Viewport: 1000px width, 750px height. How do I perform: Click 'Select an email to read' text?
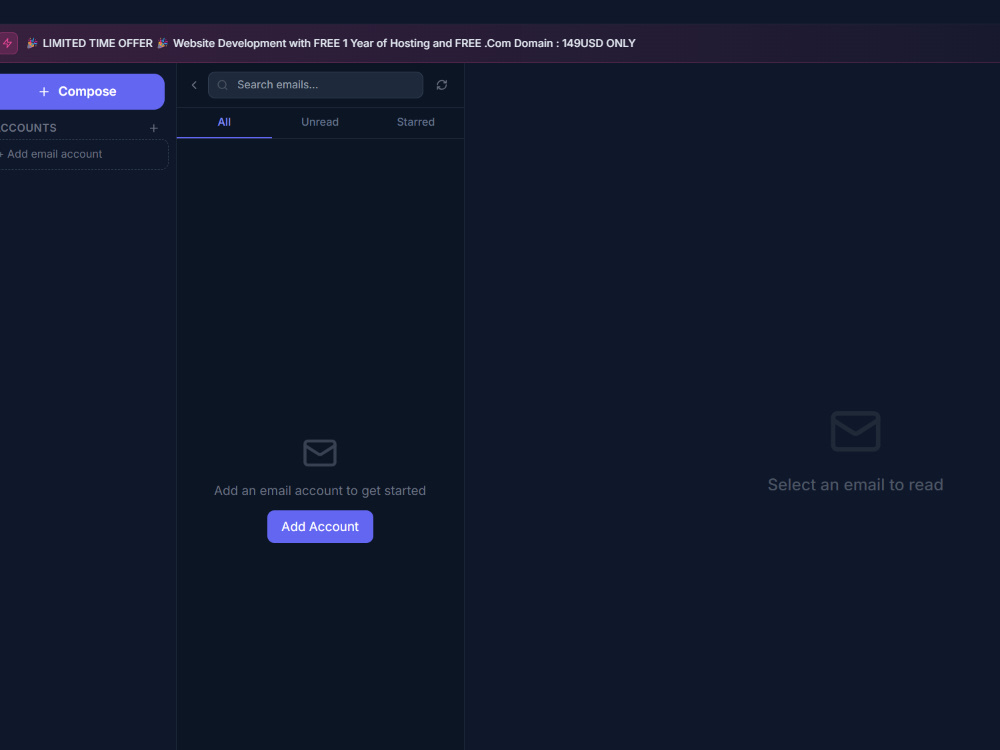[x=855, y=485]
